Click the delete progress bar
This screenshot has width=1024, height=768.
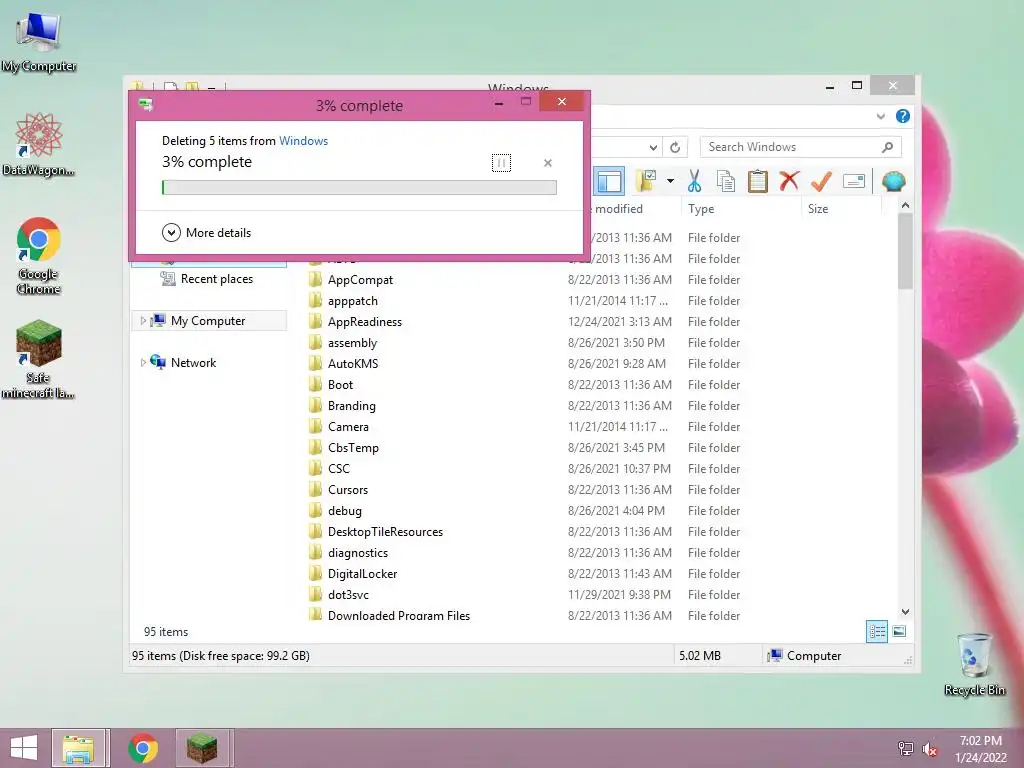pyautogui.click(x=359, y=187)
